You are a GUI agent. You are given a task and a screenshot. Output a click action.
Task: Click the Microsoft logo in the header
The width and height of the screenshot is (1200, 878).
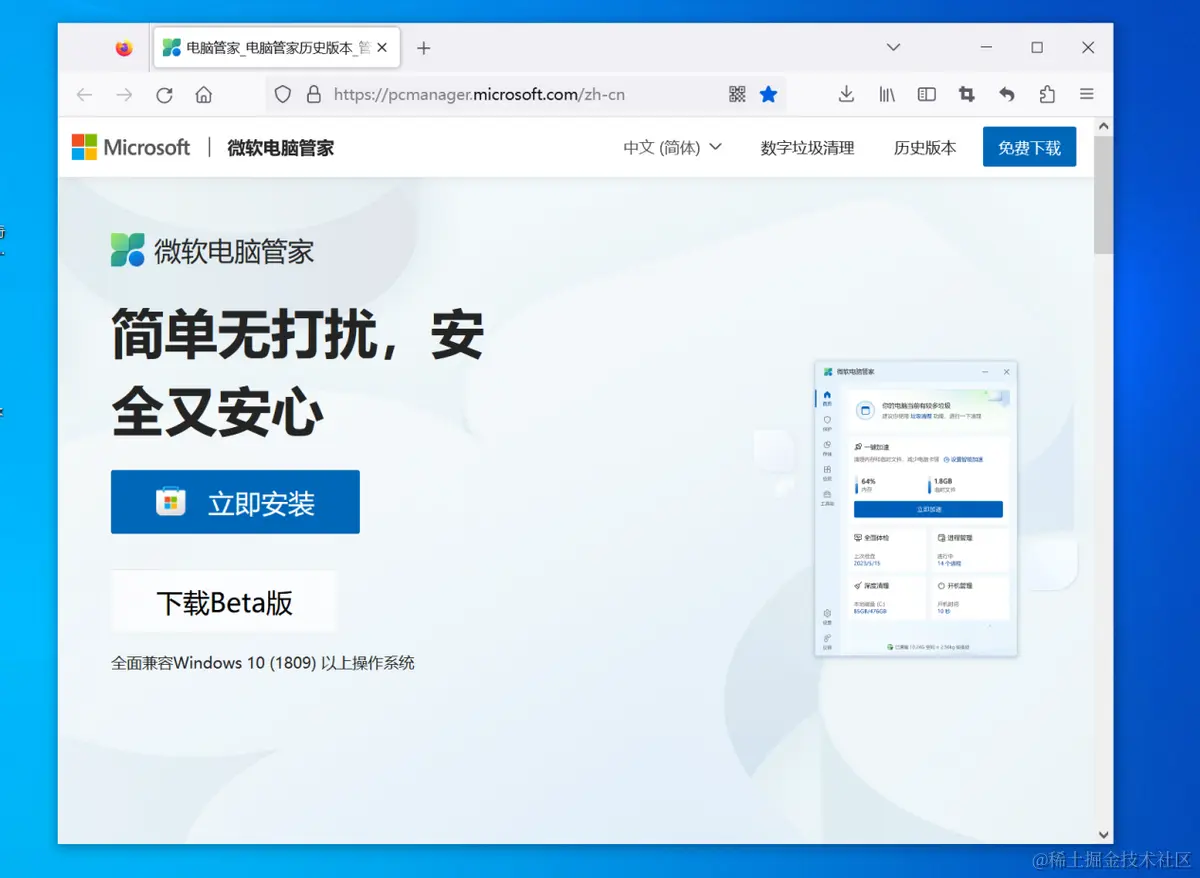[x=131, y=148]
